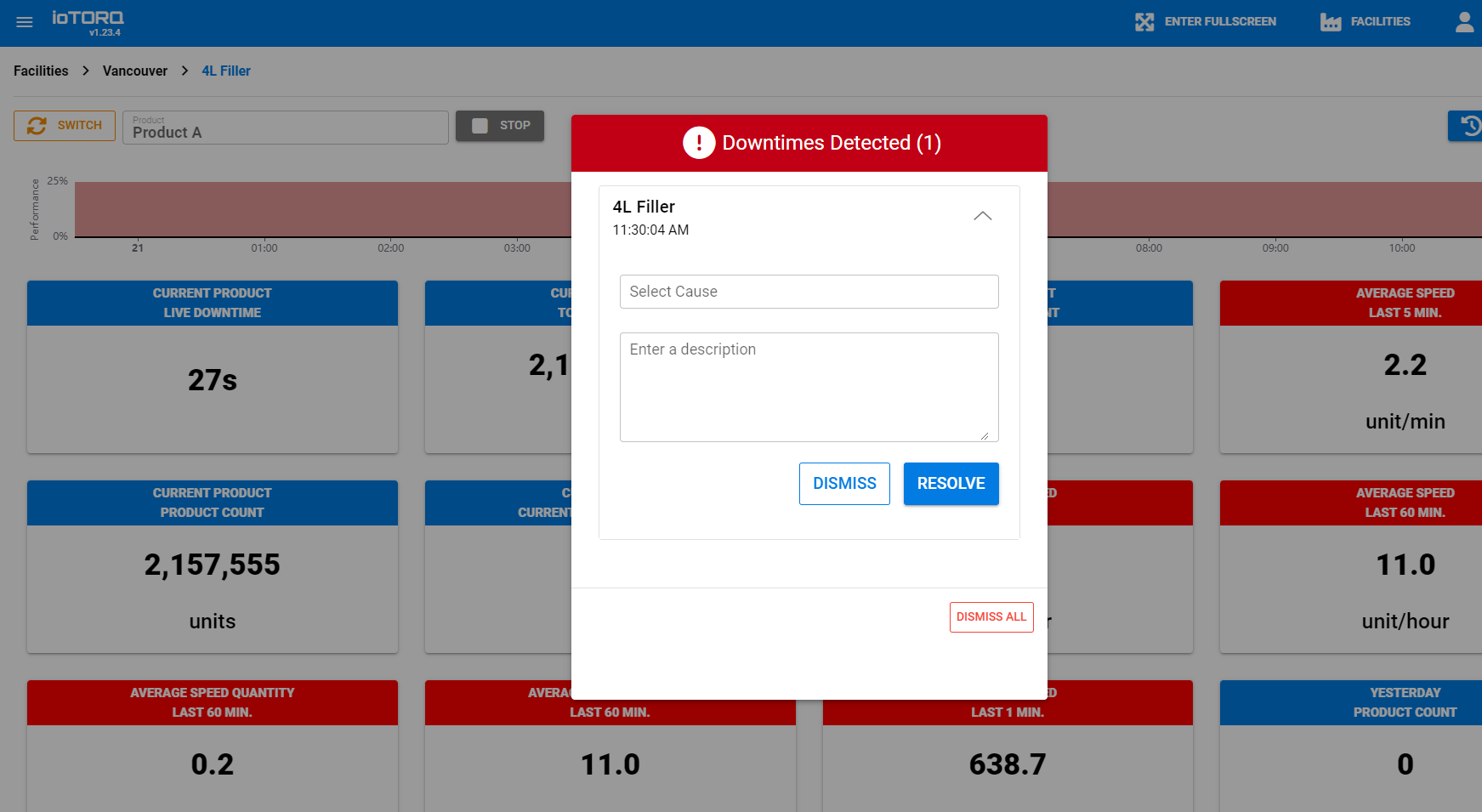Click the description text area
The height and width of the screenshot is (812, 1482).
(x=809, y=387)
